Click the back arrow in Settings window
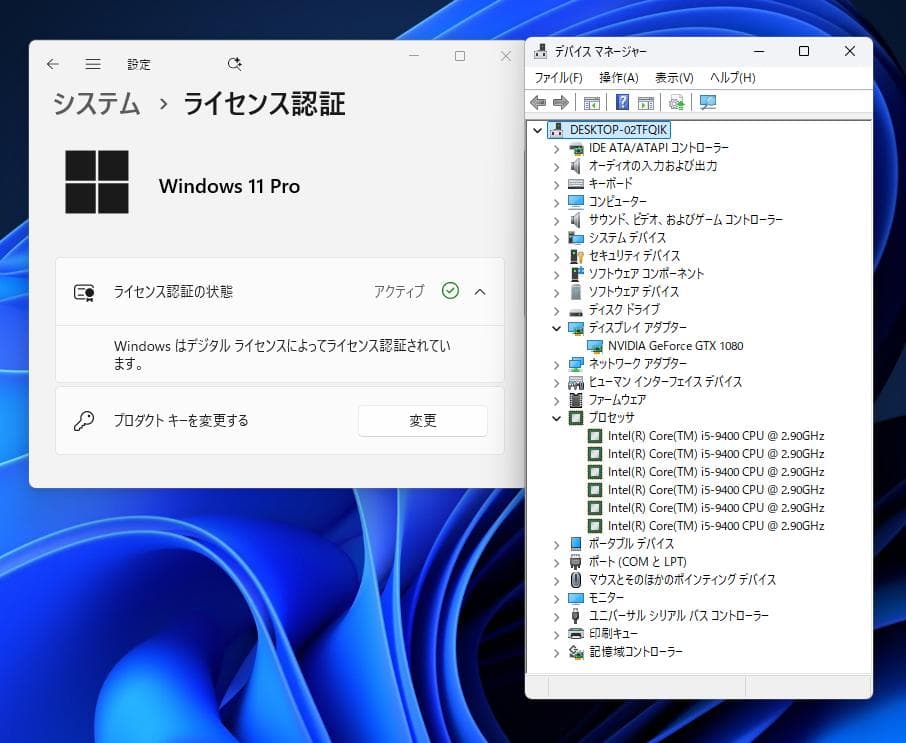Viewport: 906px width, 743px height. click(52, 62)
